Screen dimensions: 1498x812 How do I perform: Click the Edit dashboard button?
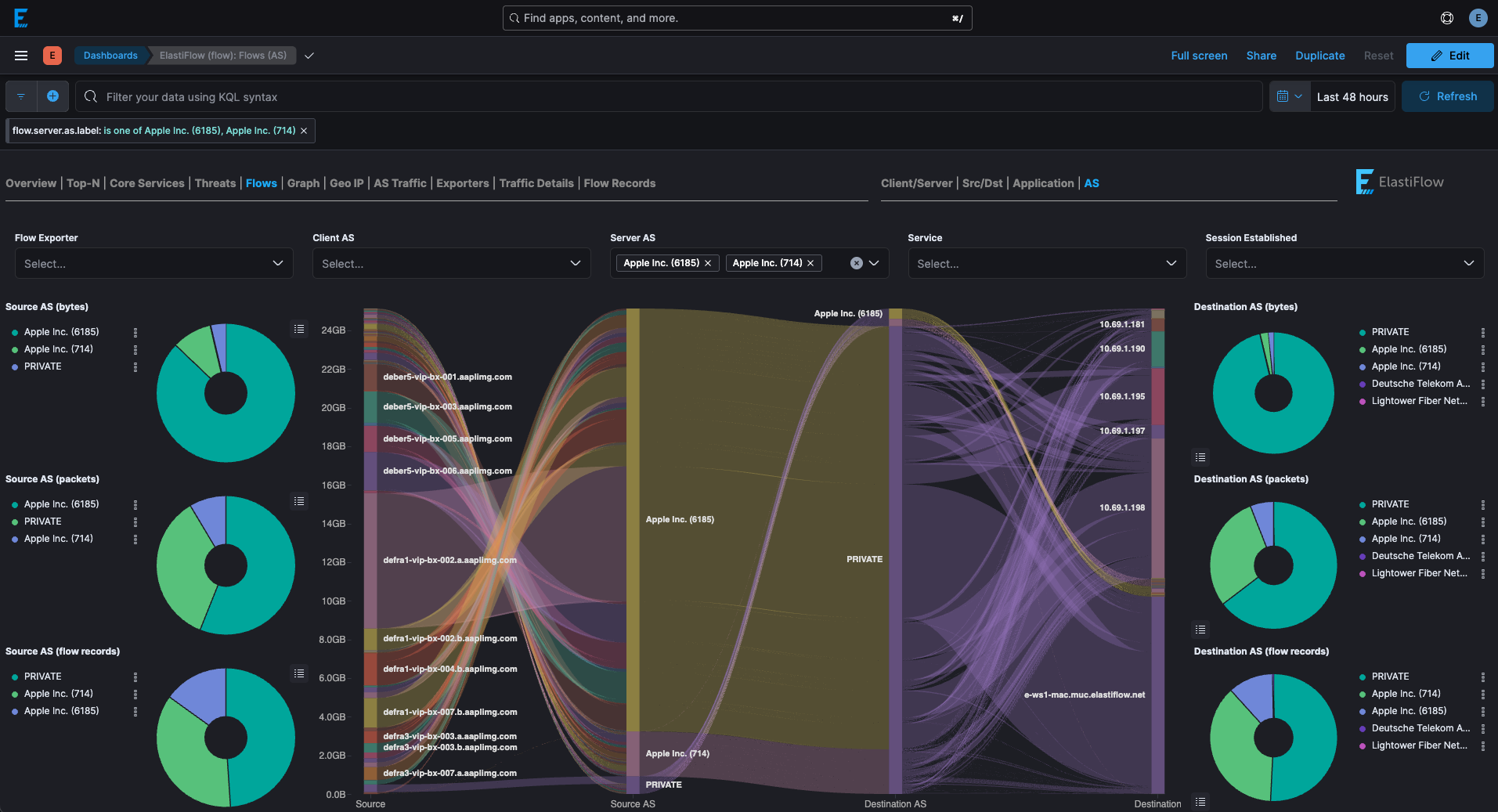point(1449,56)
